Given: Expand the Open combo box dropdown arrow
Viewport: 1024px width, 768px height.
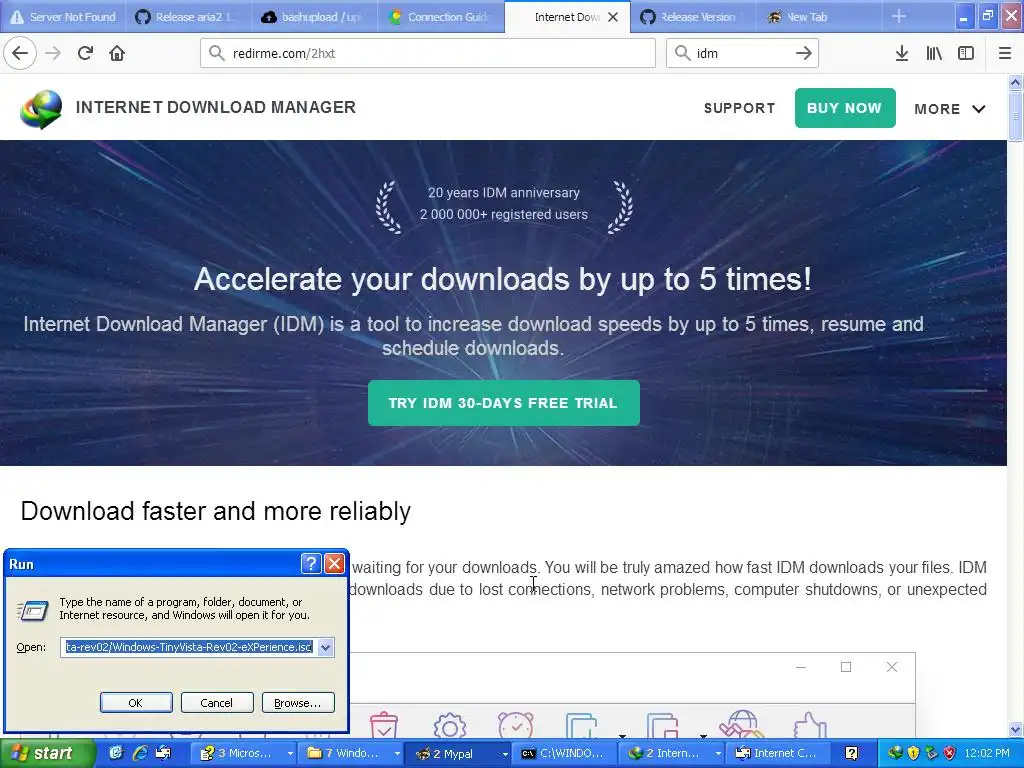Looking at the screenshot, I should point(325,647).
